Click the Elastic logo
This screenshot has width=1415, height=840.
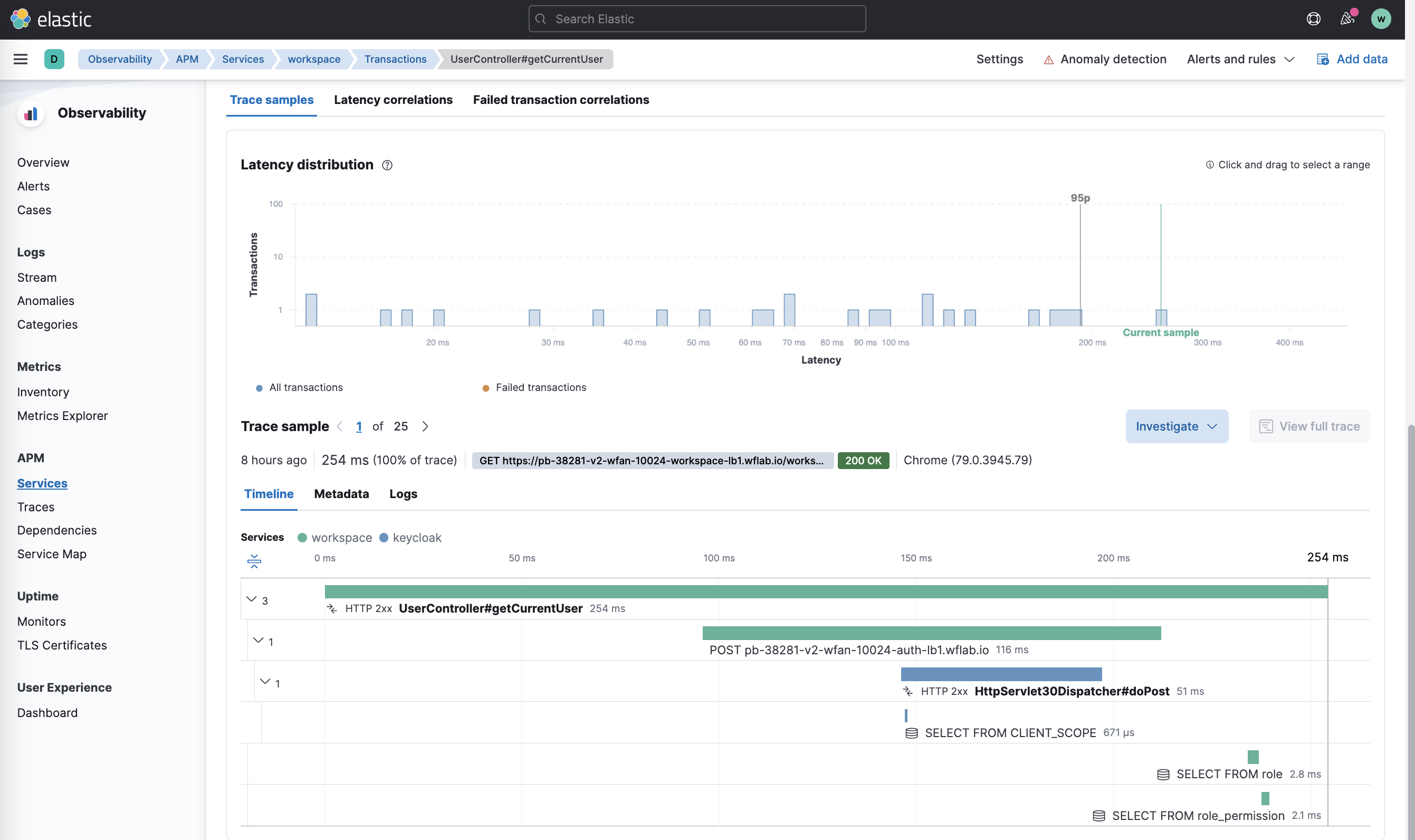click(51, 19)
